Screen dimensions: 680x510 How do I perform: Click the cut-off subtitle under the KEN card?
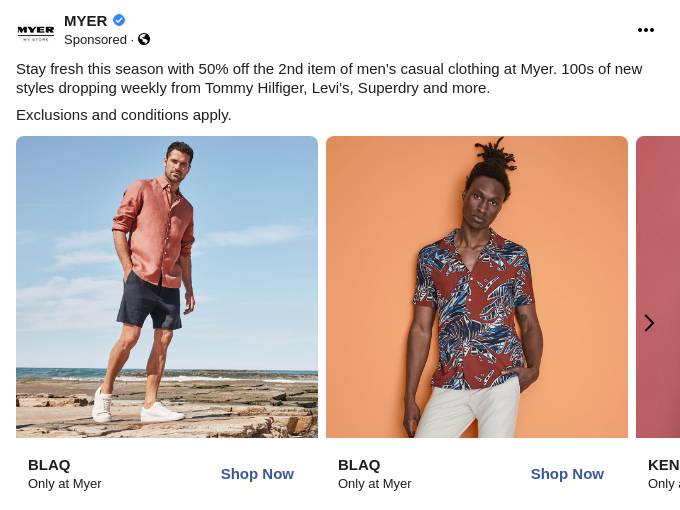[664, 484]
